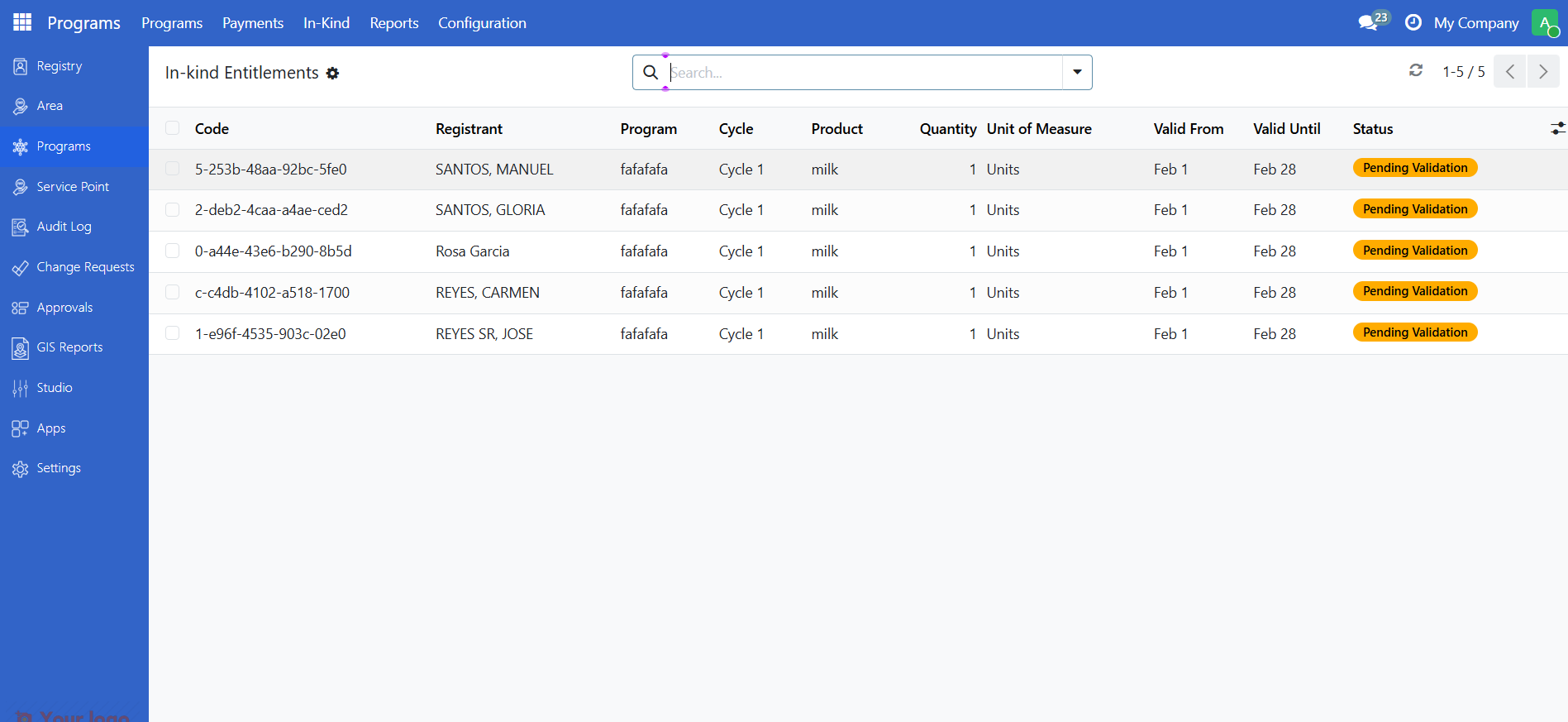Screen dimensions: 1568x722
Task: Open the conversations icon with 23 badge
Action: pos(1369,22)
